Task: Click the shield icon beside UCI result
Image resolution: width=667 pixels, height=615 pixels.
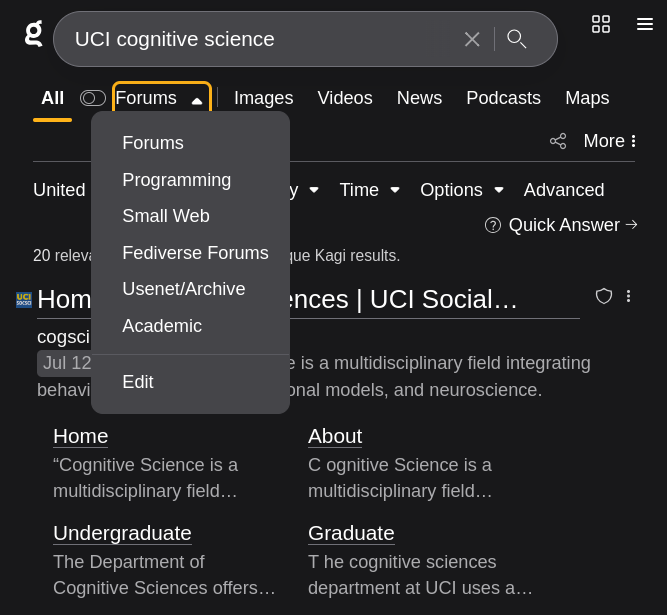Action: pos(604,296)
